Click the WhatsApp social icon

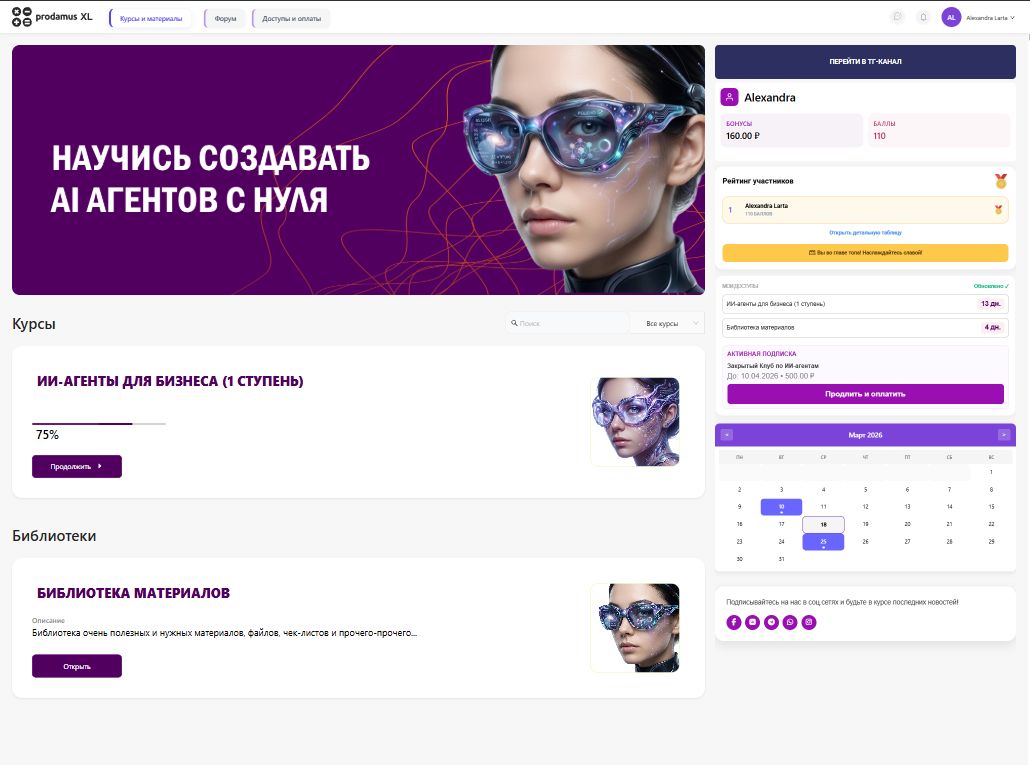tap(790, 622)
